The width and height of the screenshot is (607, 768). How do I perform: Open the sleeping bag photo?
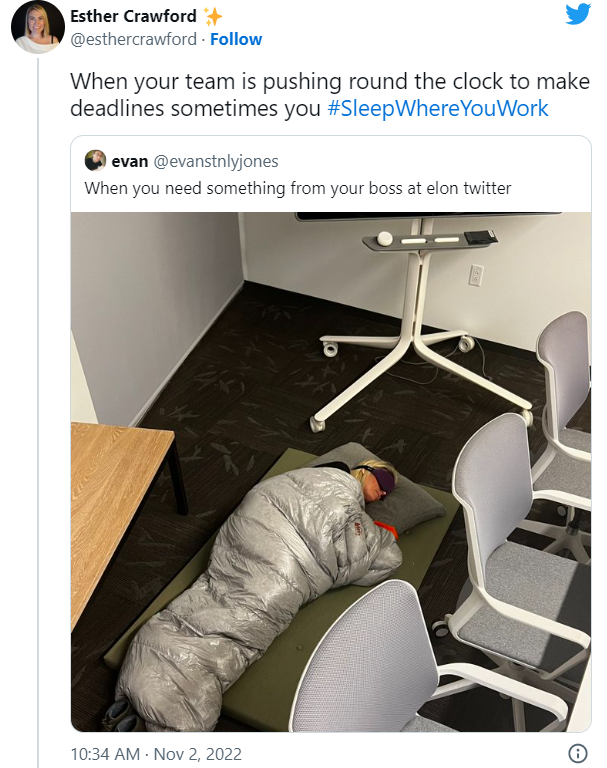coord(331,472)
